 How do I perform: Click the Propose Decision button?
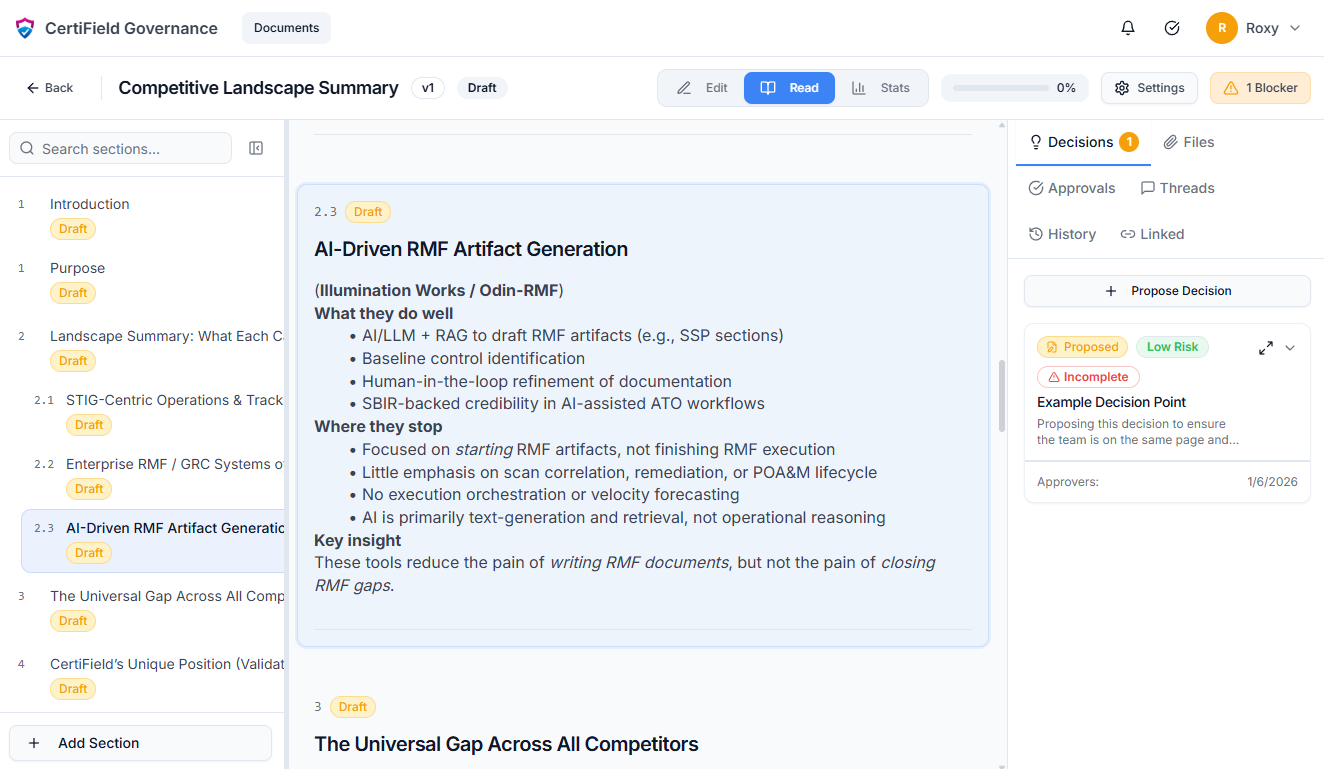point(1166,291)
